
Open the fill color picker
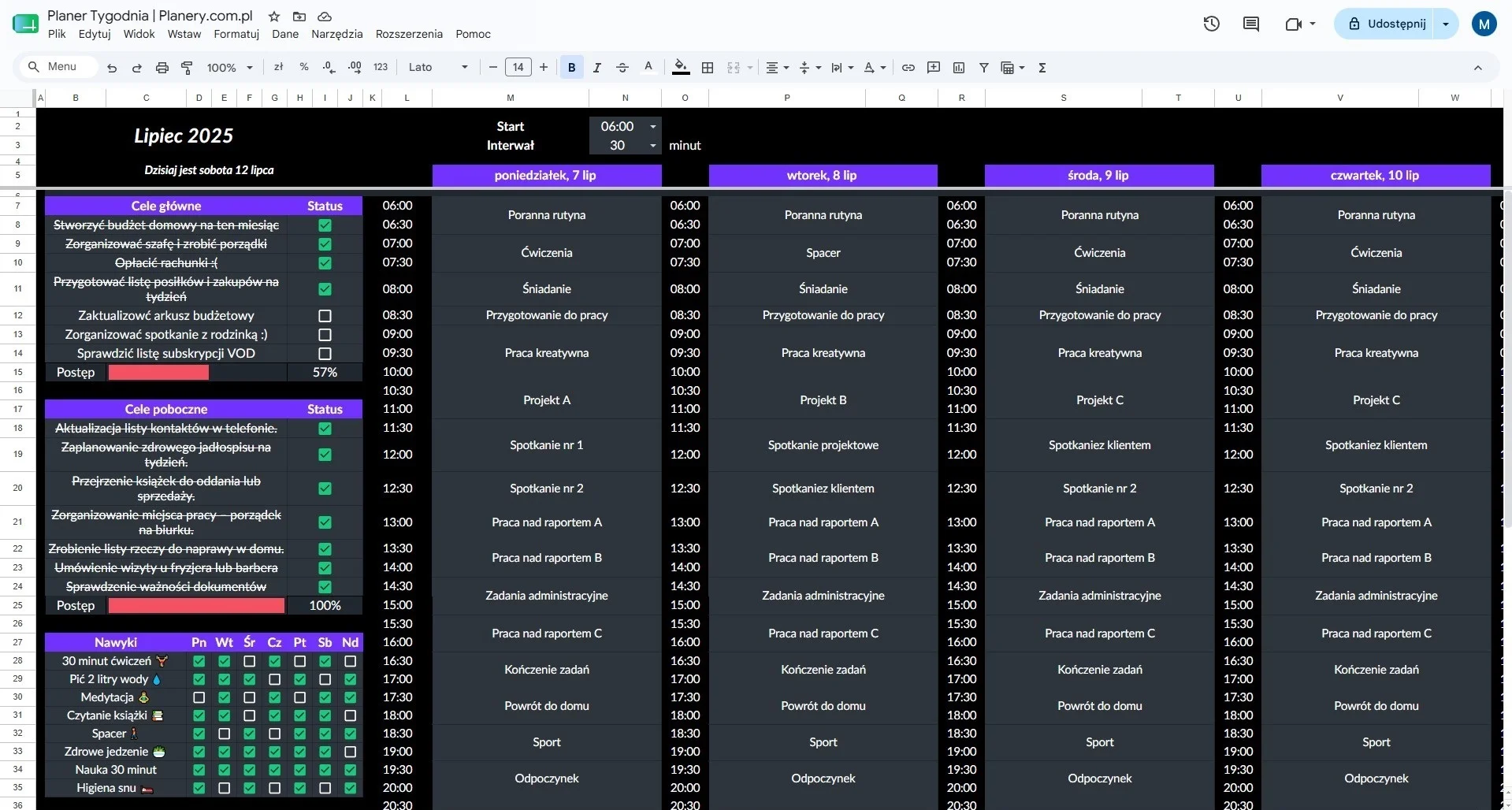681,68
